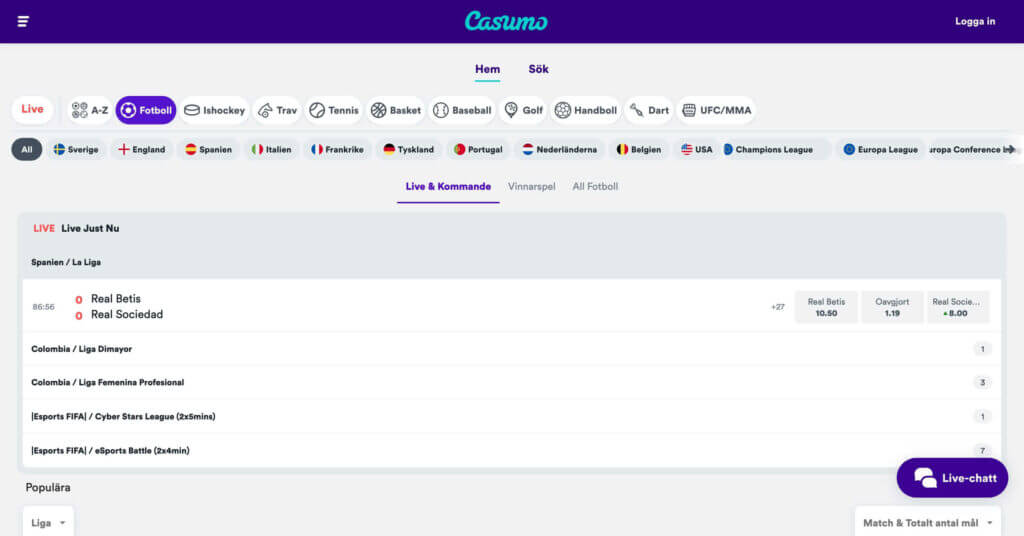The image size is (1024, 536).
Task: Open the Liga dropdown
Action: (x=48, y=522)
